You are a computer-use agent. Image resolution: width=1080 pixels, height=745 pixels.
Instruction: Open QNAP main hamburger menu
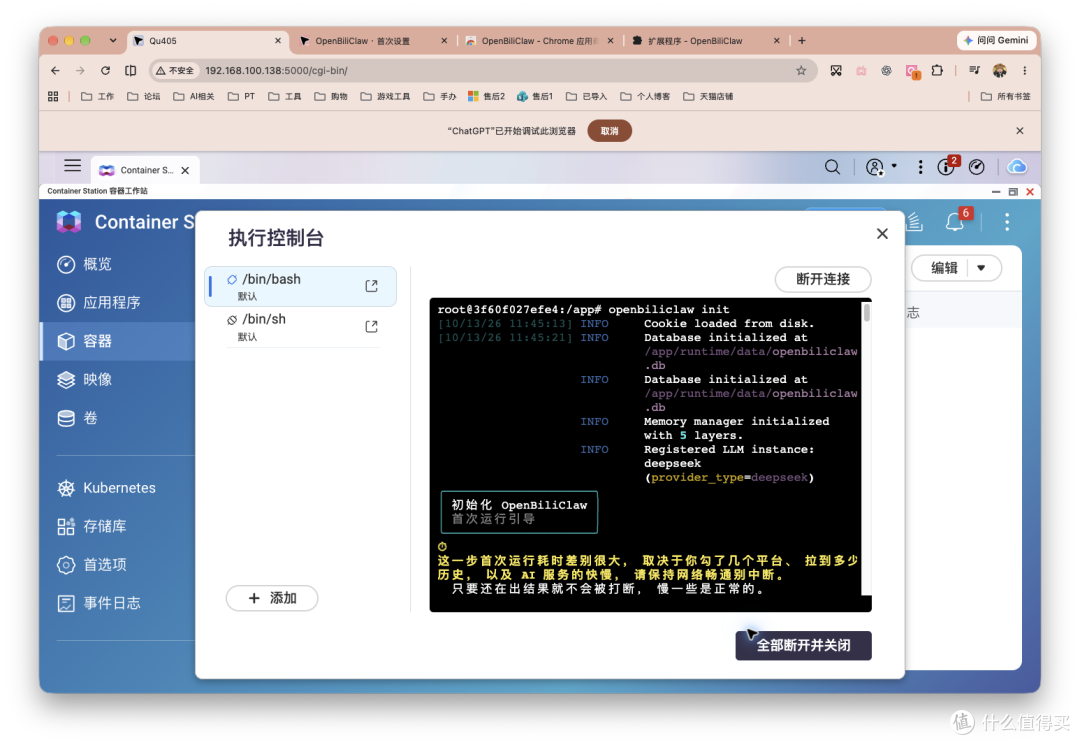tap(72, 166)
